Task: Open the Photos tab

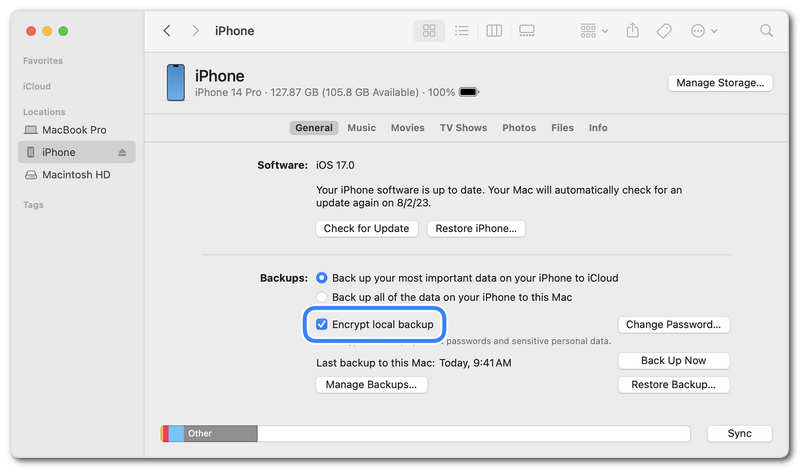Action: click(x=519, y=128)
